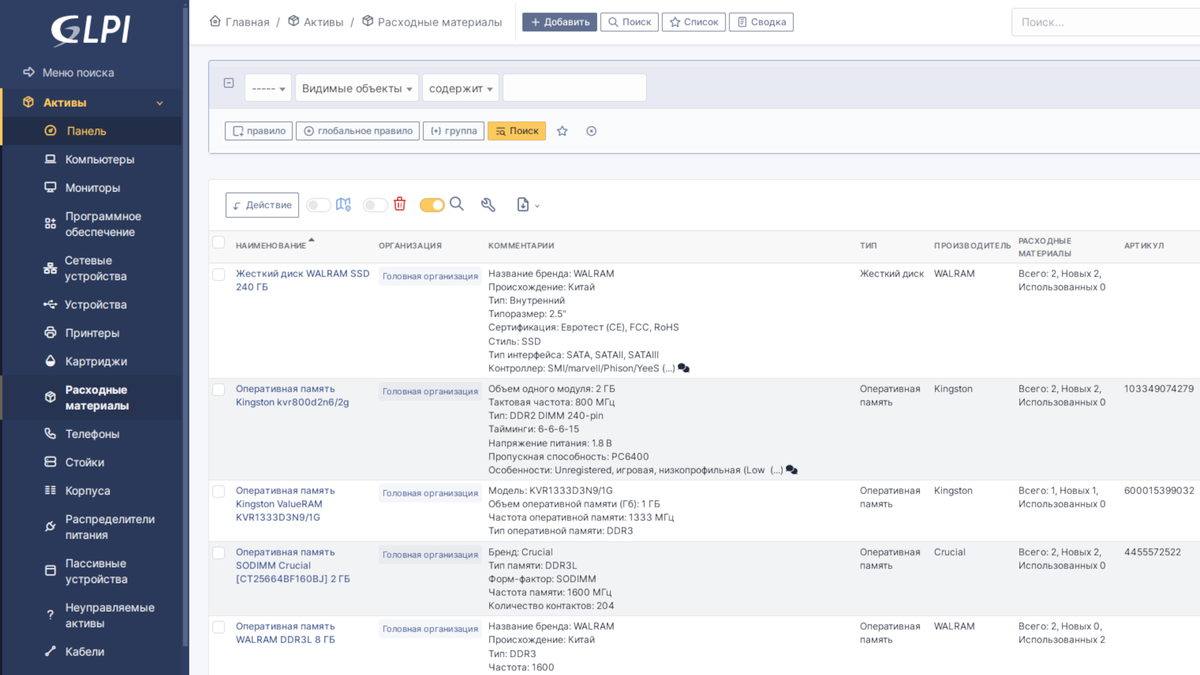Run the yellow Поиск button
Viewport: 1200px width, 675px height.
(x=516, y=131)
